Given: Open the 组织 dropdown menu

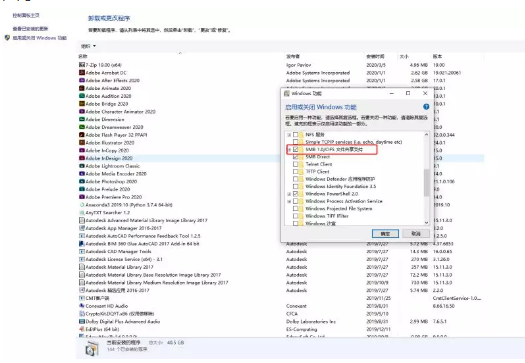Looking at the screenshot, I should click(88, 46).
